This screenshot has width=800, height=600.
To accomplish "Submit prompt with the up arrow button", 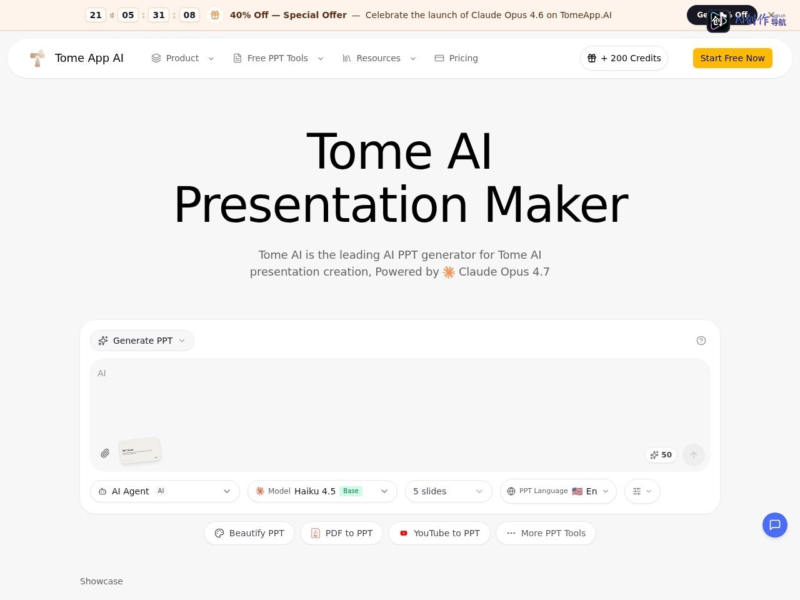I will (693, 455).
